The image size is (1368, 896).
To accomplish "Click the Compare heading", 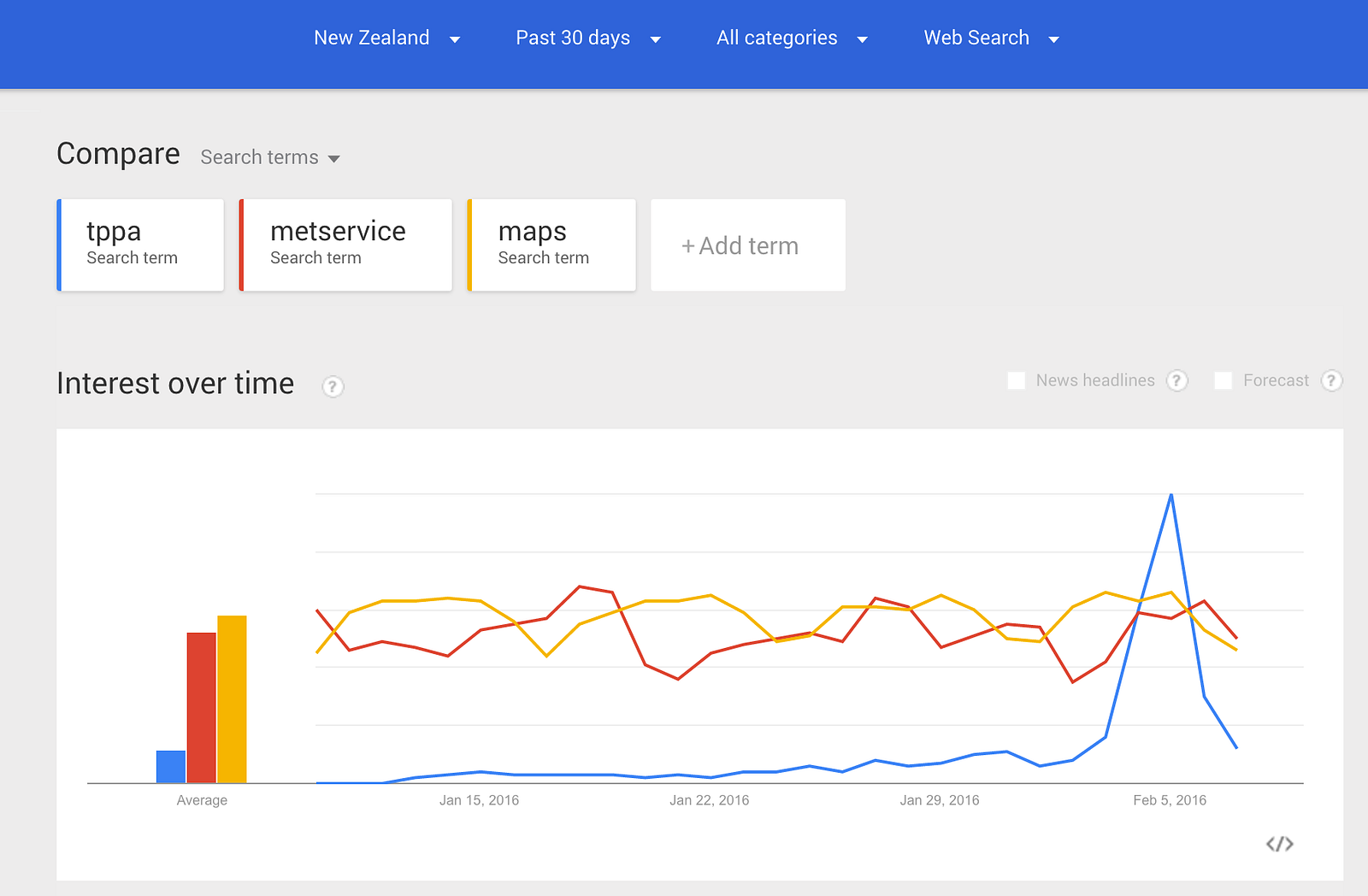I will (x=118, y=154).
